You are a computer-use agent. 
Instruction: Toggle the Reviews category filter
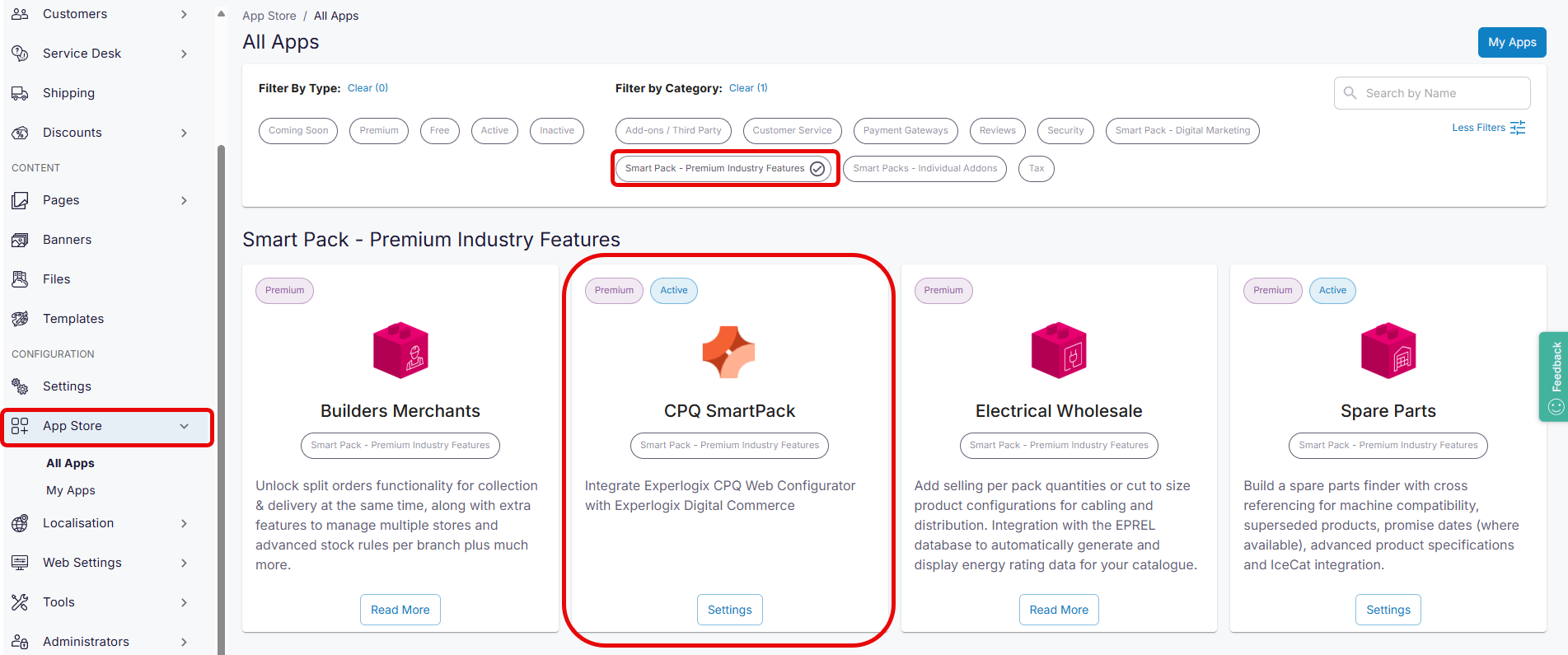(x=998, y=130)
